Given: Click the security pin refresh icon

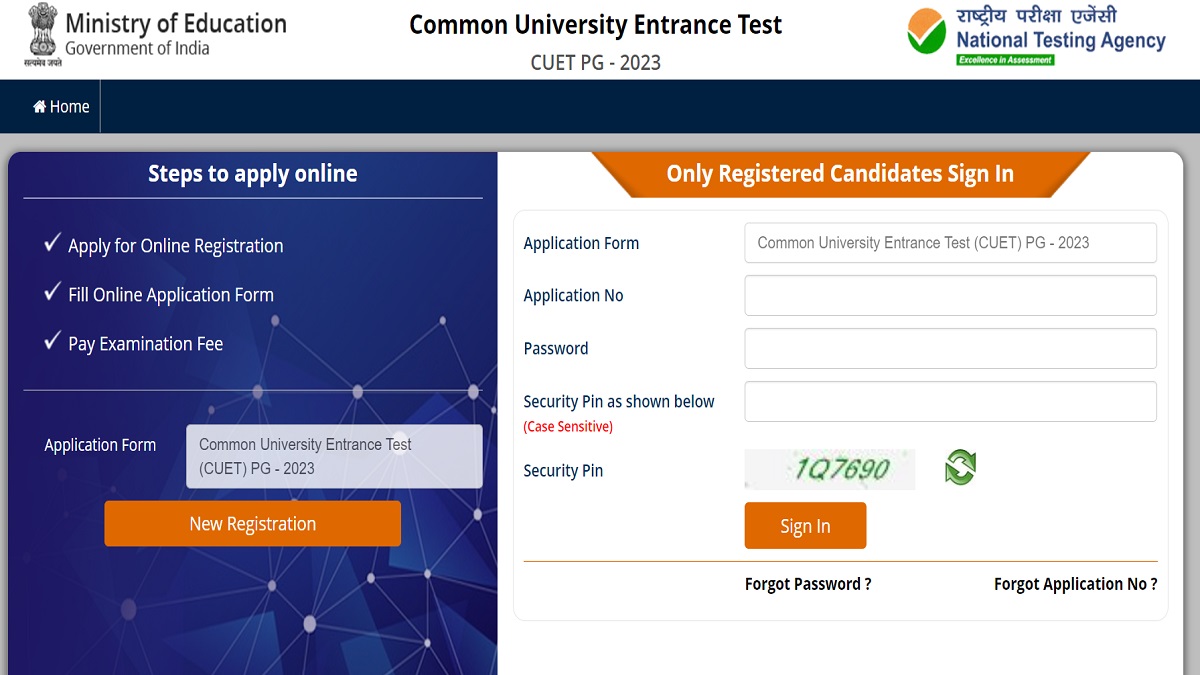Looking at the screenshot, I should click(x=960, y=467).
